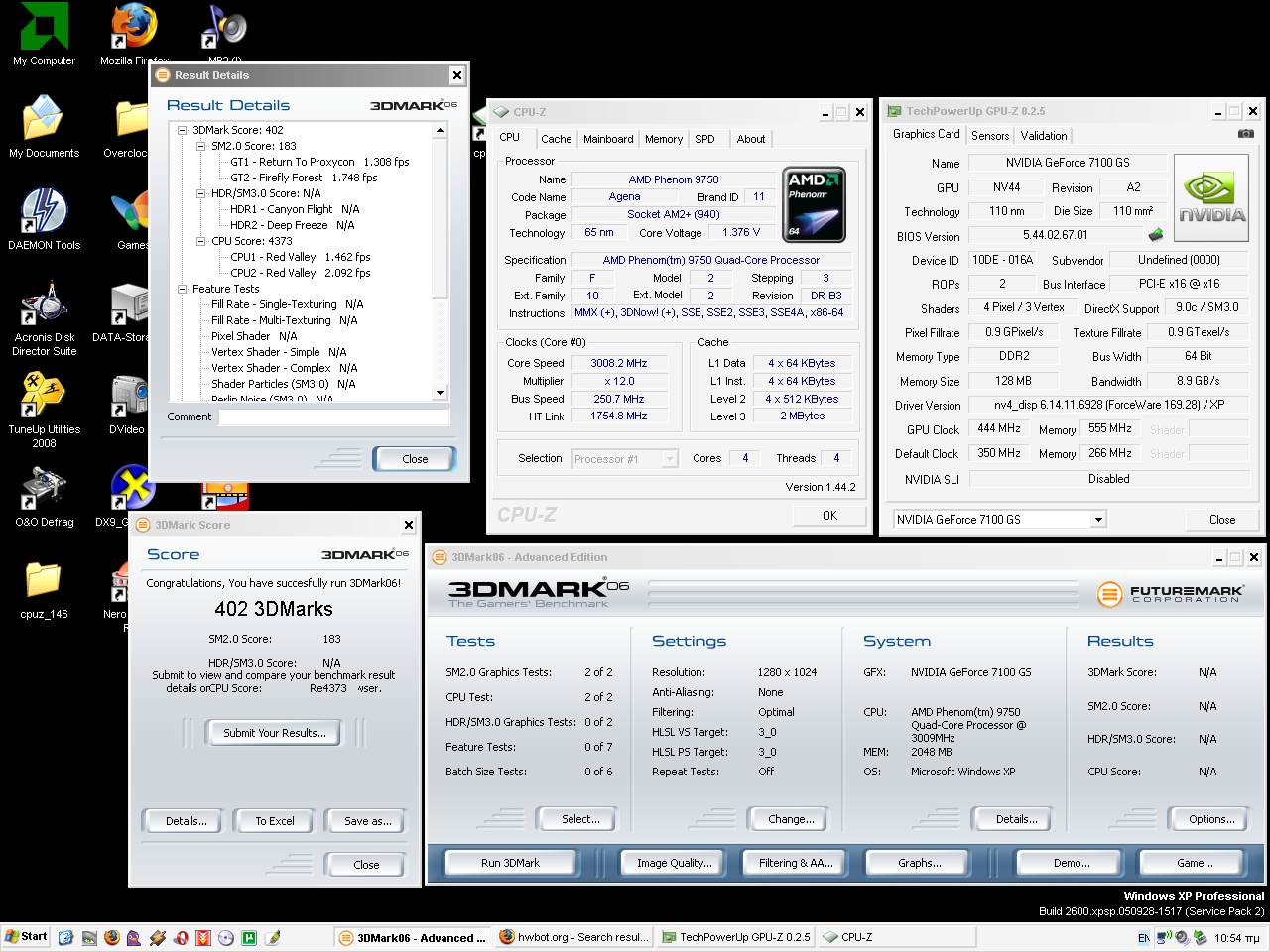The width and height of the screenshot is (1270, 952).
Task: Switch to the Mainboard tab in CPU-Z
Action: tap(608, 139)
